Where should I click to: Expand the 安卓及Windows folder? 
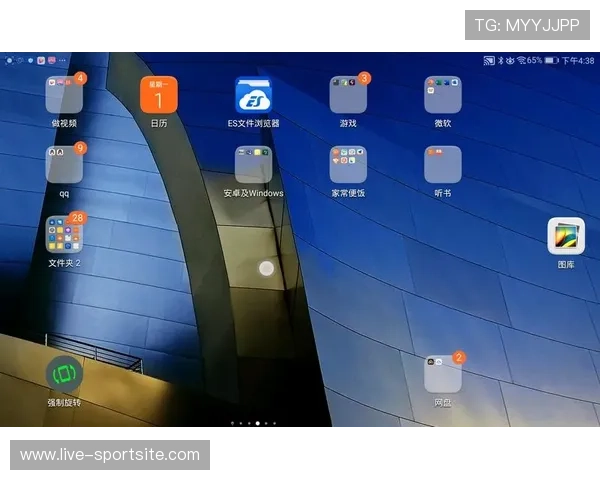pyautogui.click(x=253, y=165)
